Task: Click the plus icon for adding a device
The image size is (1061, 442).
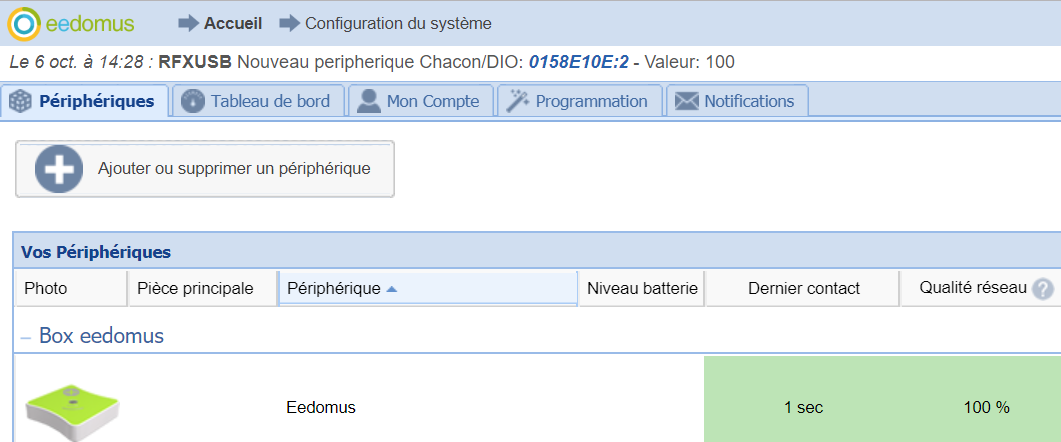Action: 60,169
